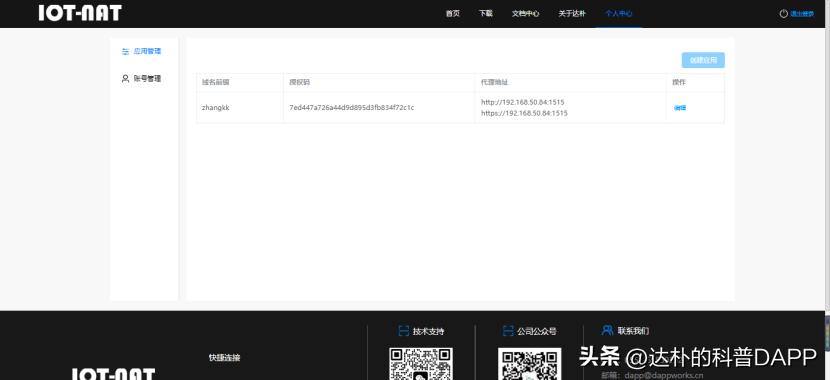Click the 代理地址 column header
Image resolution: width=830 pixels, height=380 pixels.
(495, 82)
